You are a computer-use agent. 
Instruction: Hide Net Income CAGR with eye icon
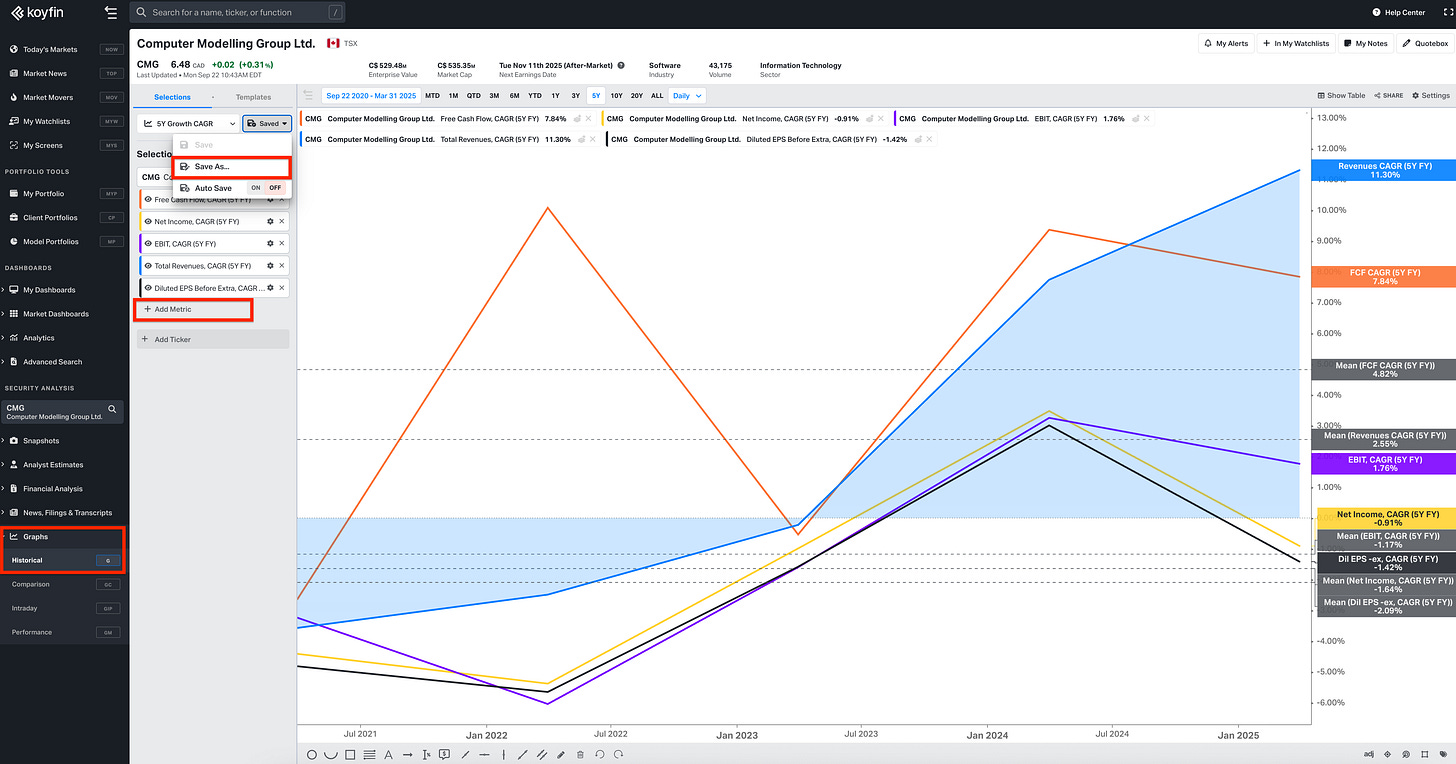[149, 221]
